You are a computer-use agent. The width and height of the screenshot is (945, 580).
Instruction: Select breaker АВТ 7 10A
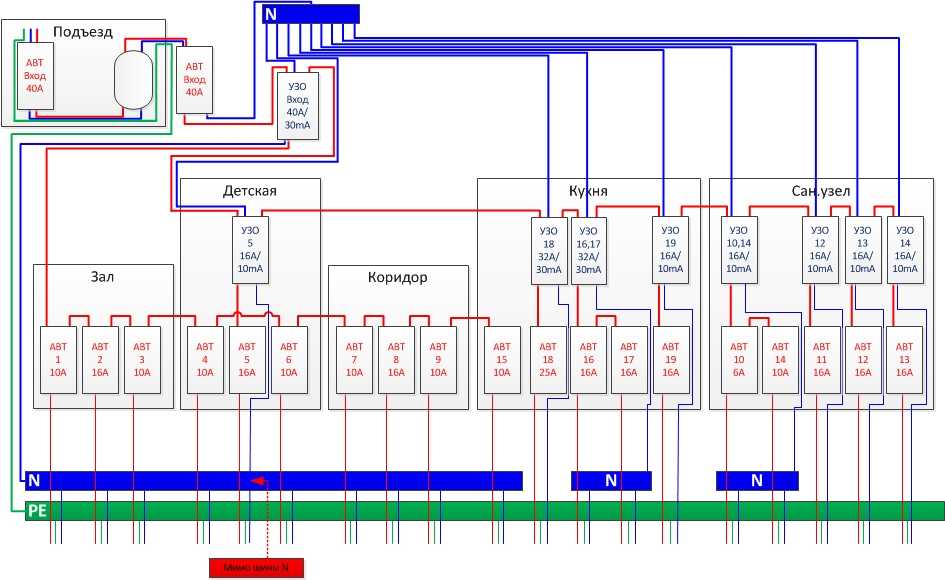[354, 360]
